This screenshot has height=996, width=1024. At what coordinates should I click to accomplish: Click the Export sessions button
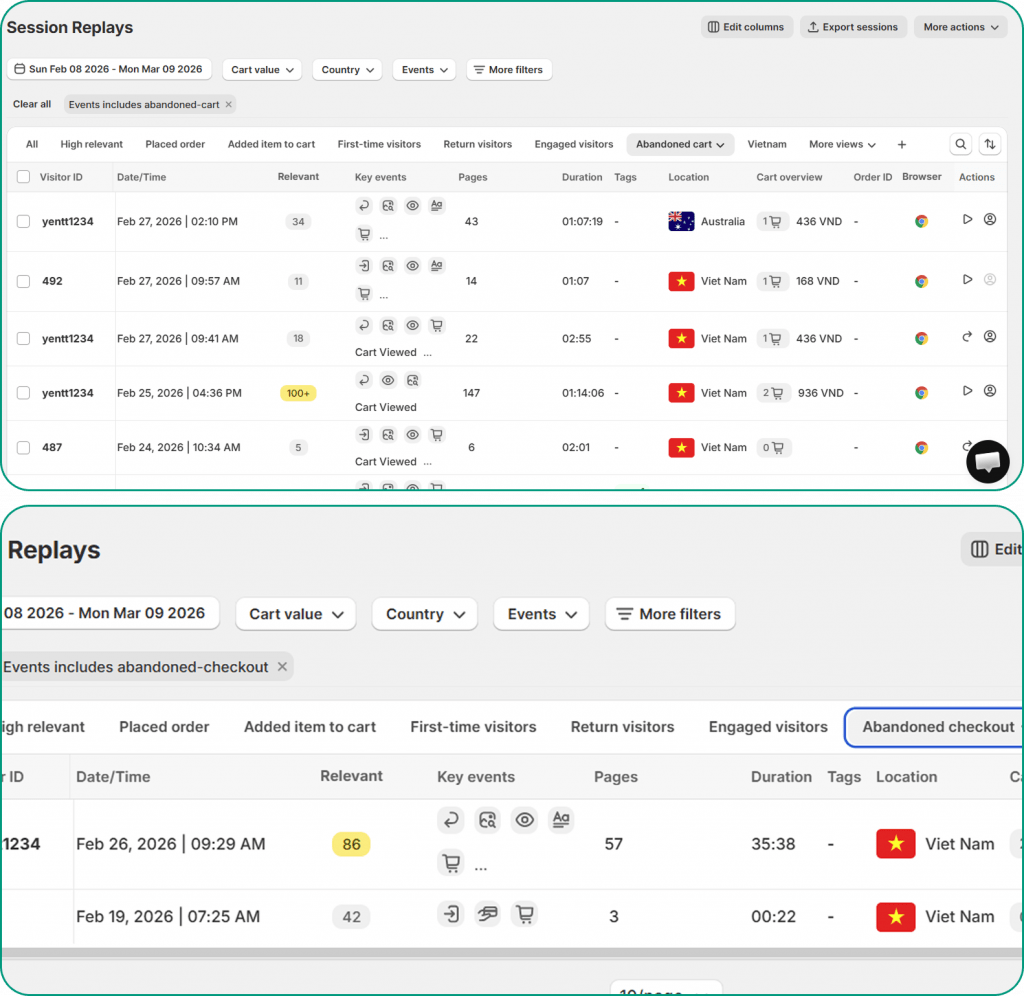pyautogui.click(x=853, y=27)
